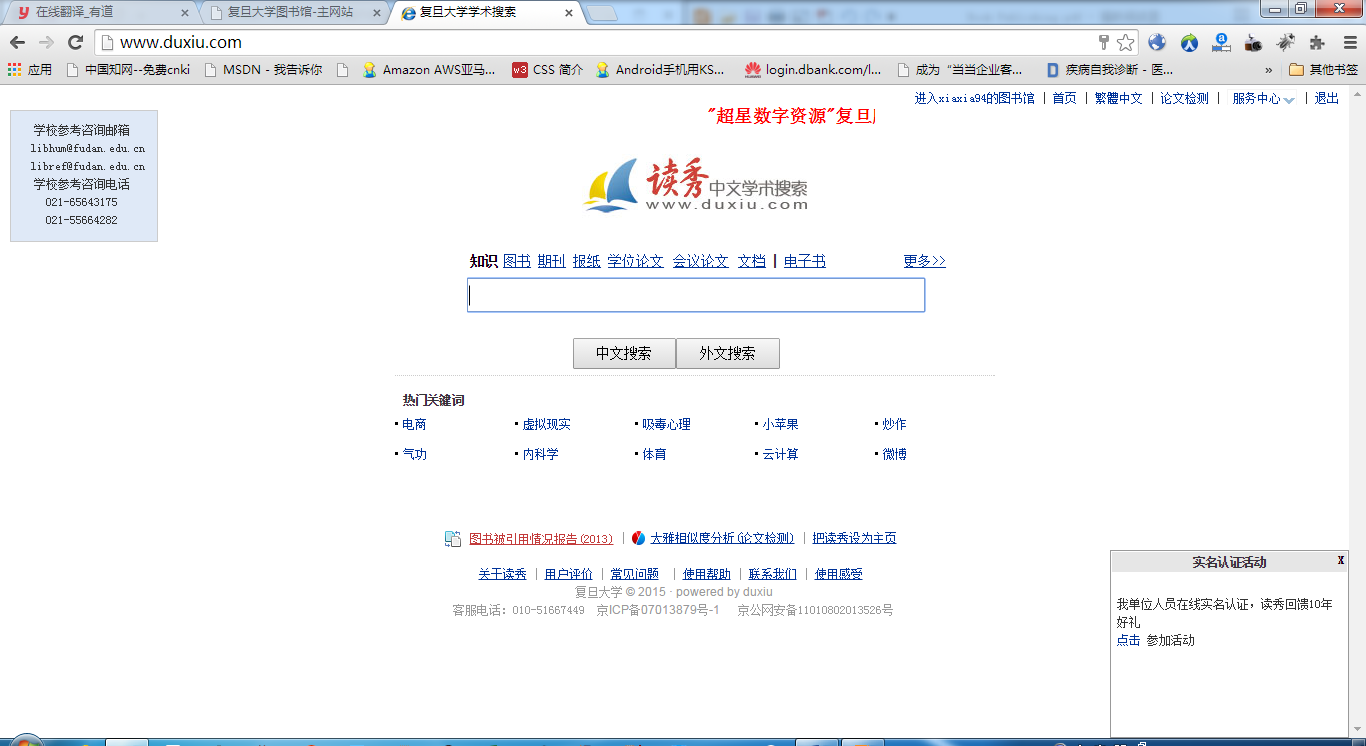1366x746 pixels.
Task: Click the browser forward arrow
Action: (x=46, y=42)
